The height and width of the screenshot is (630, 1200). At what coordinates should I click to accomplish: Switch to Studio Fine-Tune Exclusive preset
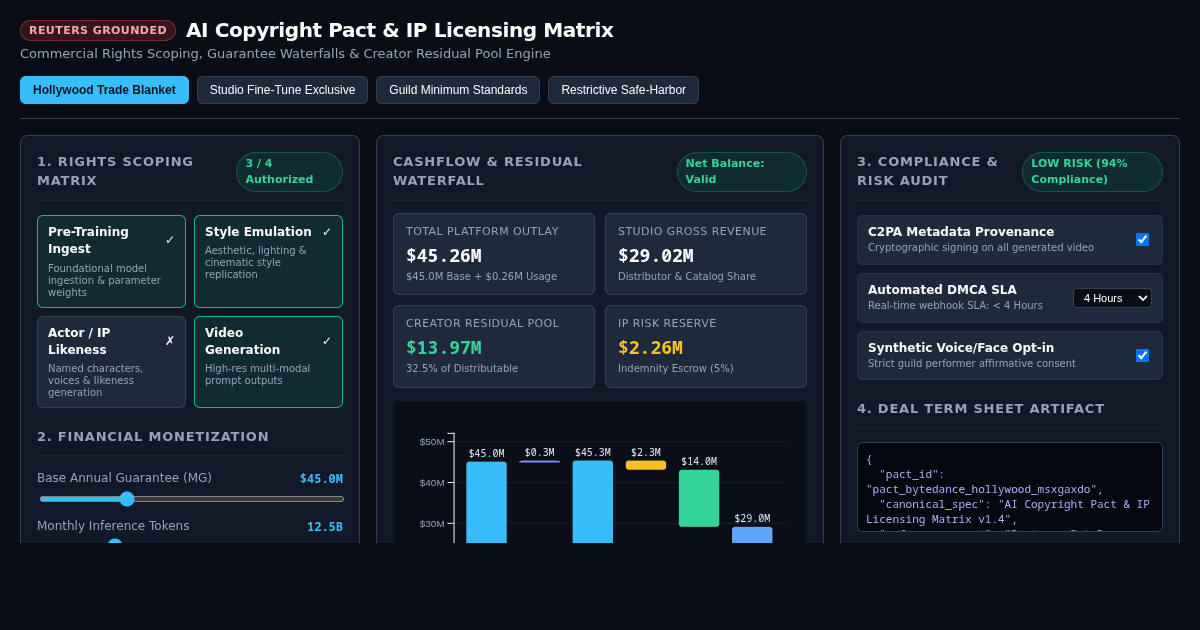click(x=282, y=90)
